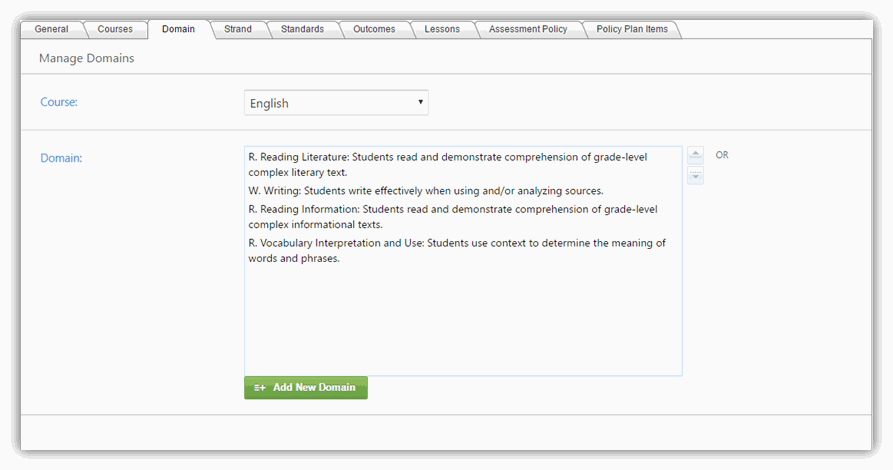Image resolution: width=893 pixels, height=470 pixels.
Task: Click the Course: field label
Action: pyautogui.click(x=59, y=102)
